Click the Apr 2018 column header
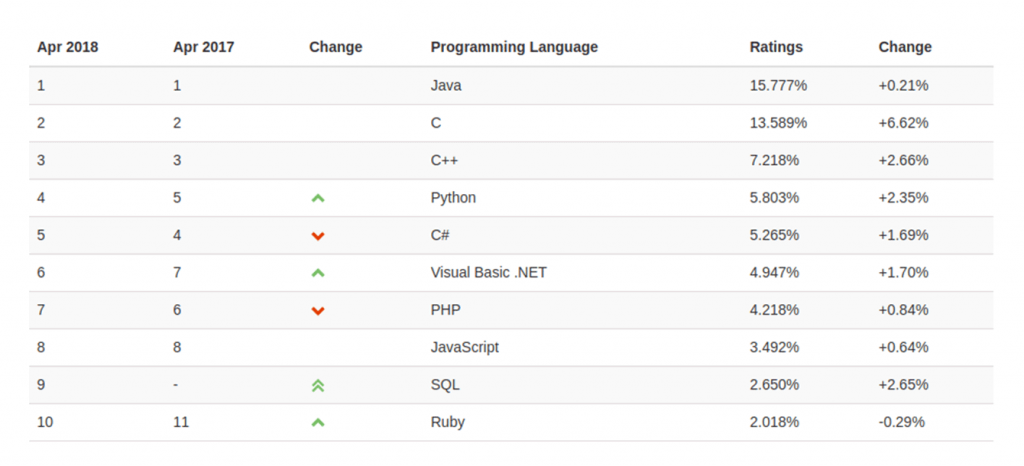Screen dimensions: 1024x466 [x=67, y=47]
